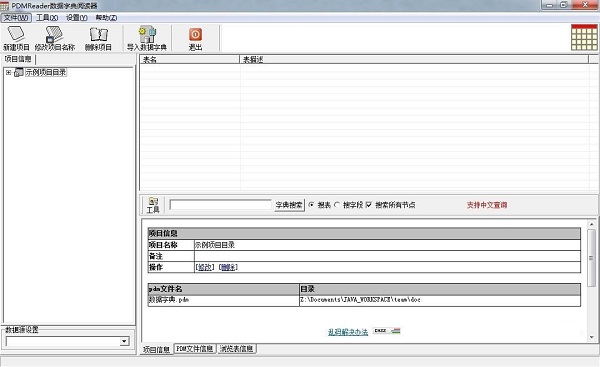Click the 表名 column header
Screen dimensions: 600x367
(x=189, y=59)
